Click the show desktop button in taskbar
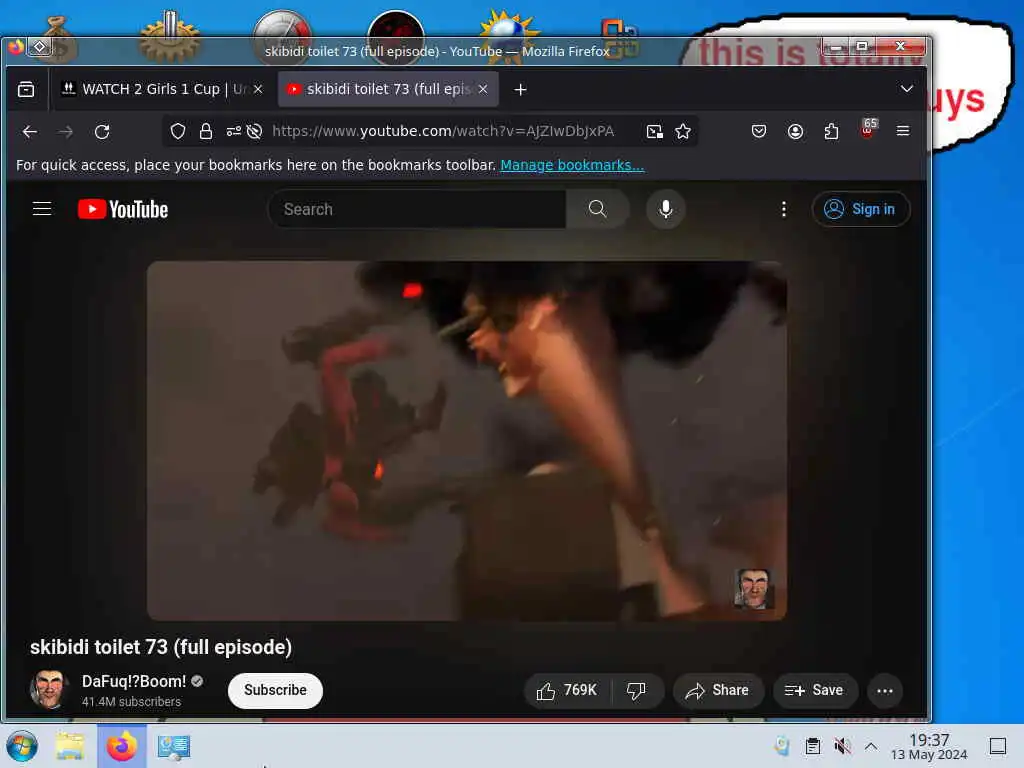This screenshot has width=1024, height=768. (x=998, y=746)
